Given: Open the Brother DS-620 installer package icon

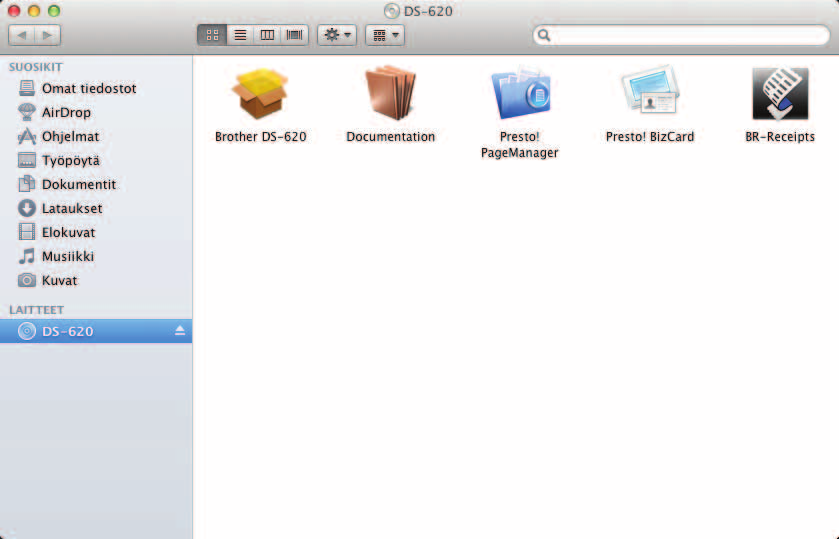Looking at the screenshot, I should point(260,94).
